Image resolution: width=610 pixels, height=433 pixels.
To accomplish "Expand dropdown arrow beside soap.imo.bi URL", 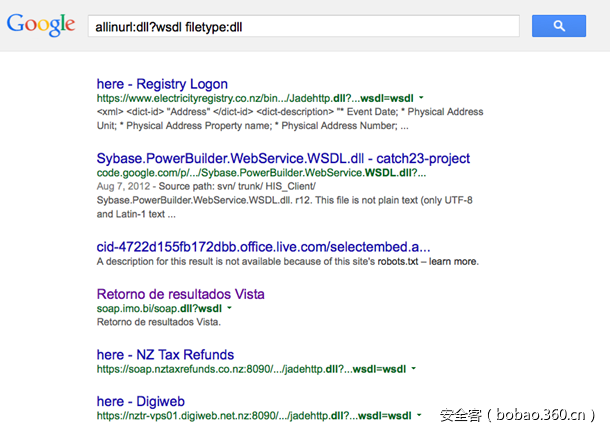I will [230, 308].
